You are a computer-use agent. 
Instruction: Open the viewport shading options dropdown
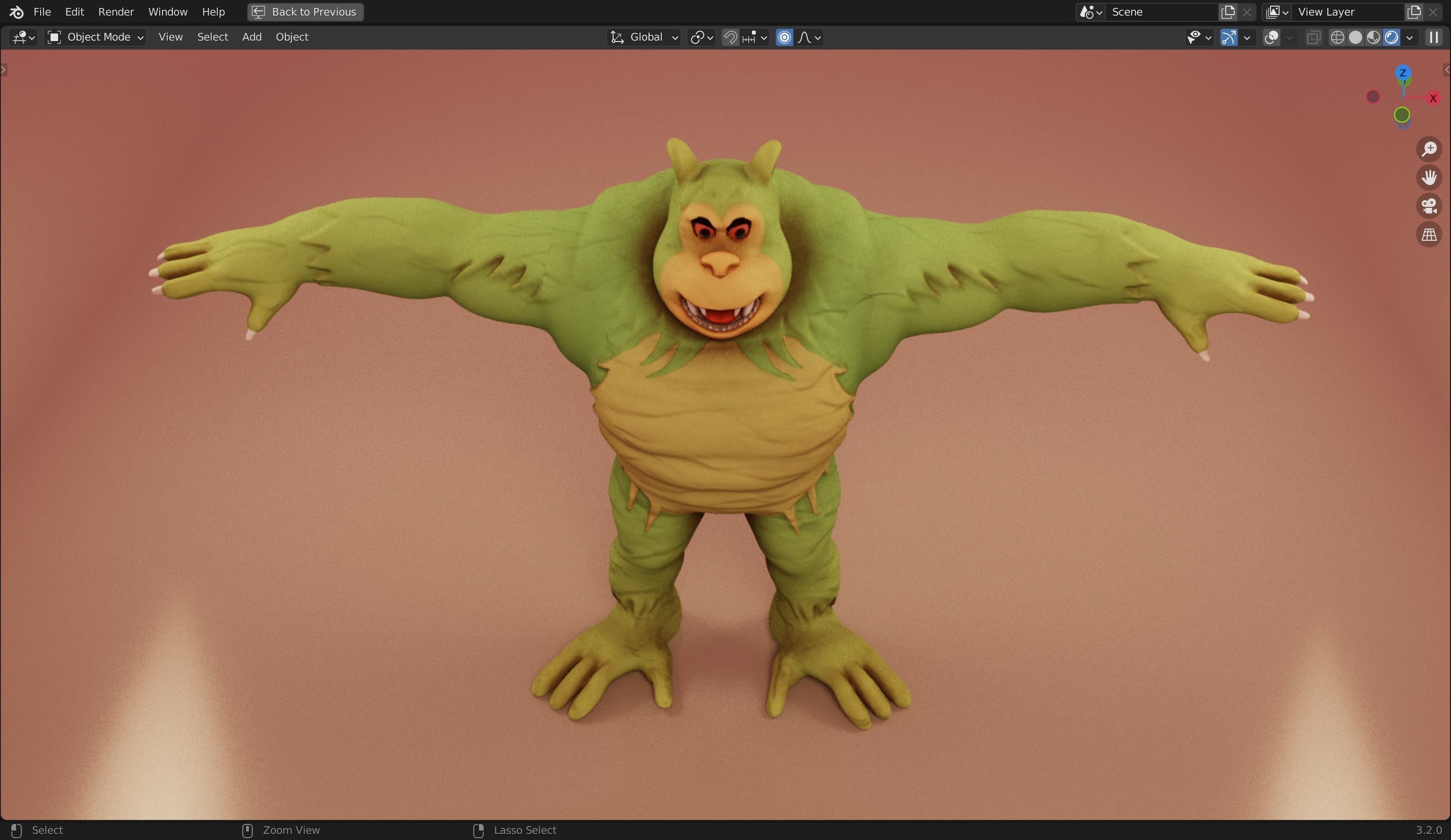pos(1409,37)
